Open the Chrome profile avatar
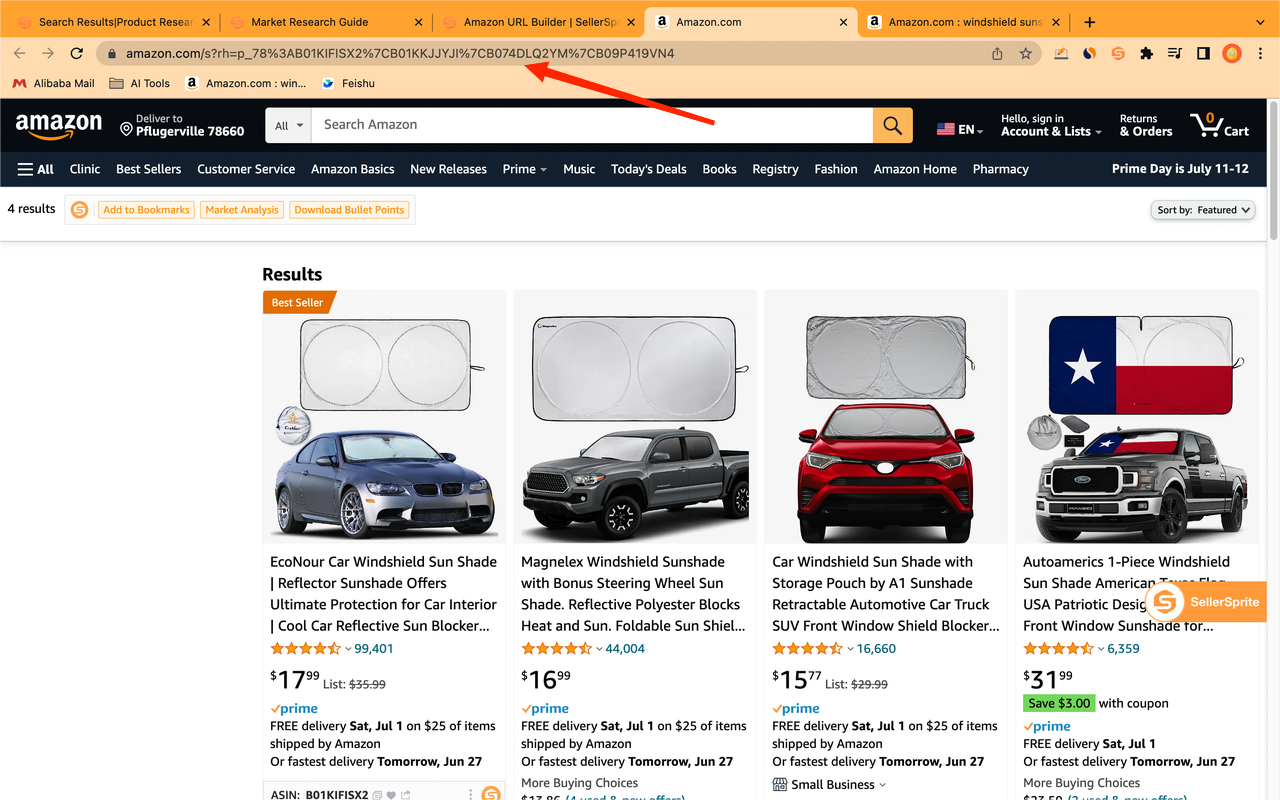The image size is (1280, 800). pos(1232,53)
